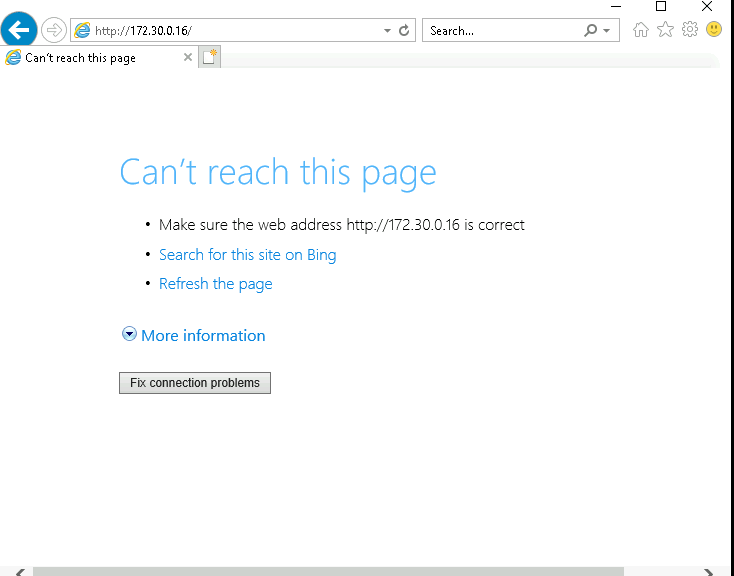Go back with the blue Back arrow
This screenshot has width=734, height=576.
click(19, 30)
